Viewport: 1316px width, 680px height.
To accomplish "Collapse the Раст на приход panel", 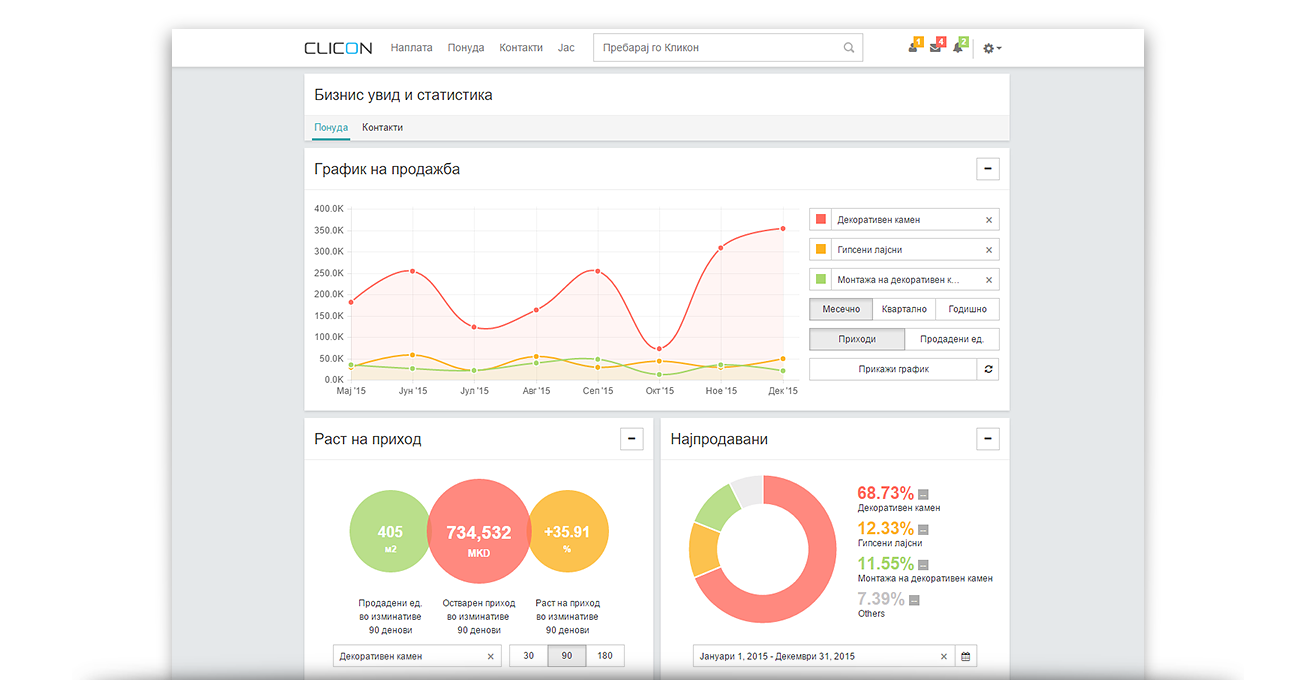I will 631,438.
